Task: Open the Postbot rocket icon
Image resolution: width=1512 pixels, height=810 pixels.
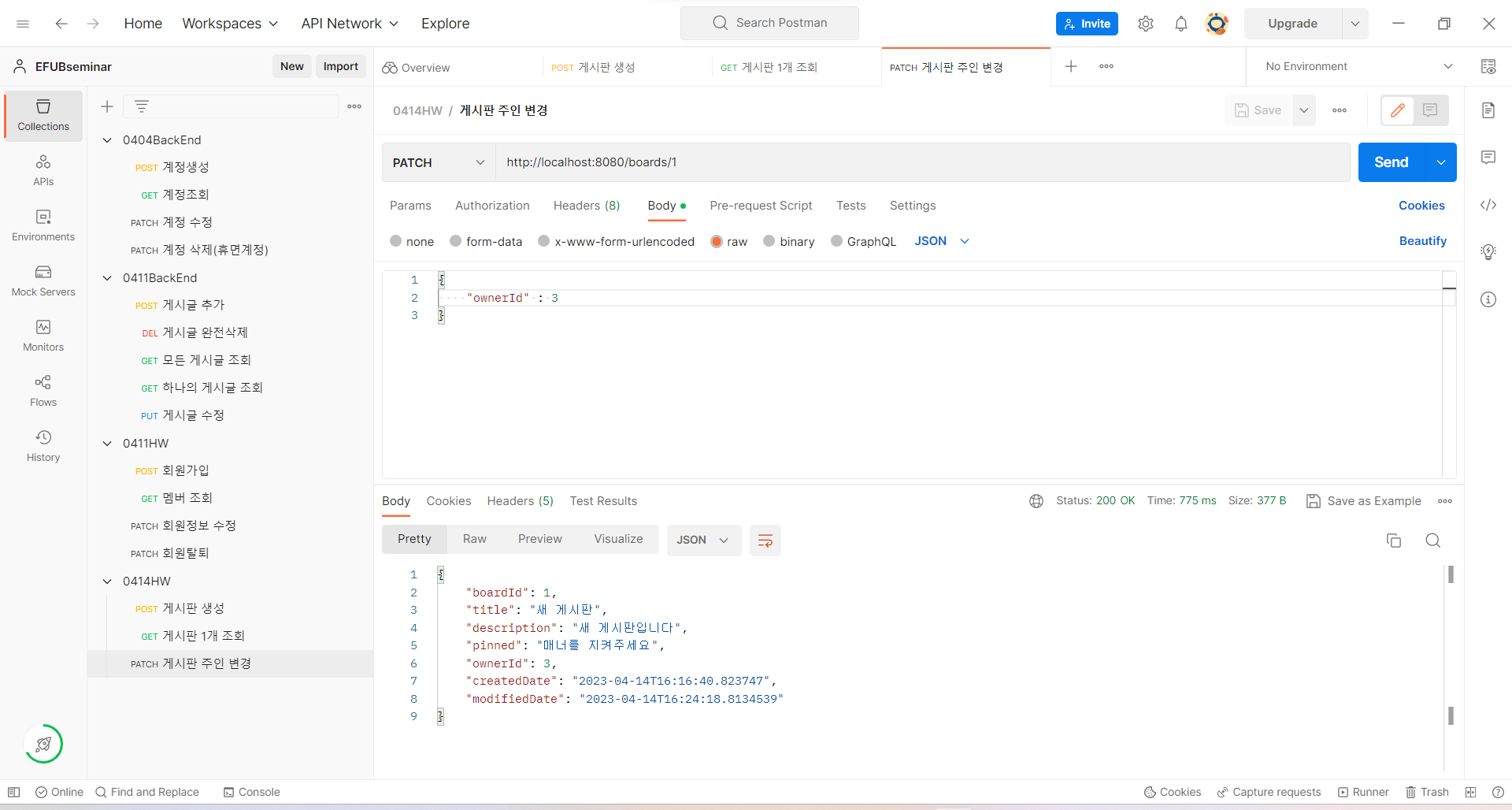Action: tap(43, 744)
